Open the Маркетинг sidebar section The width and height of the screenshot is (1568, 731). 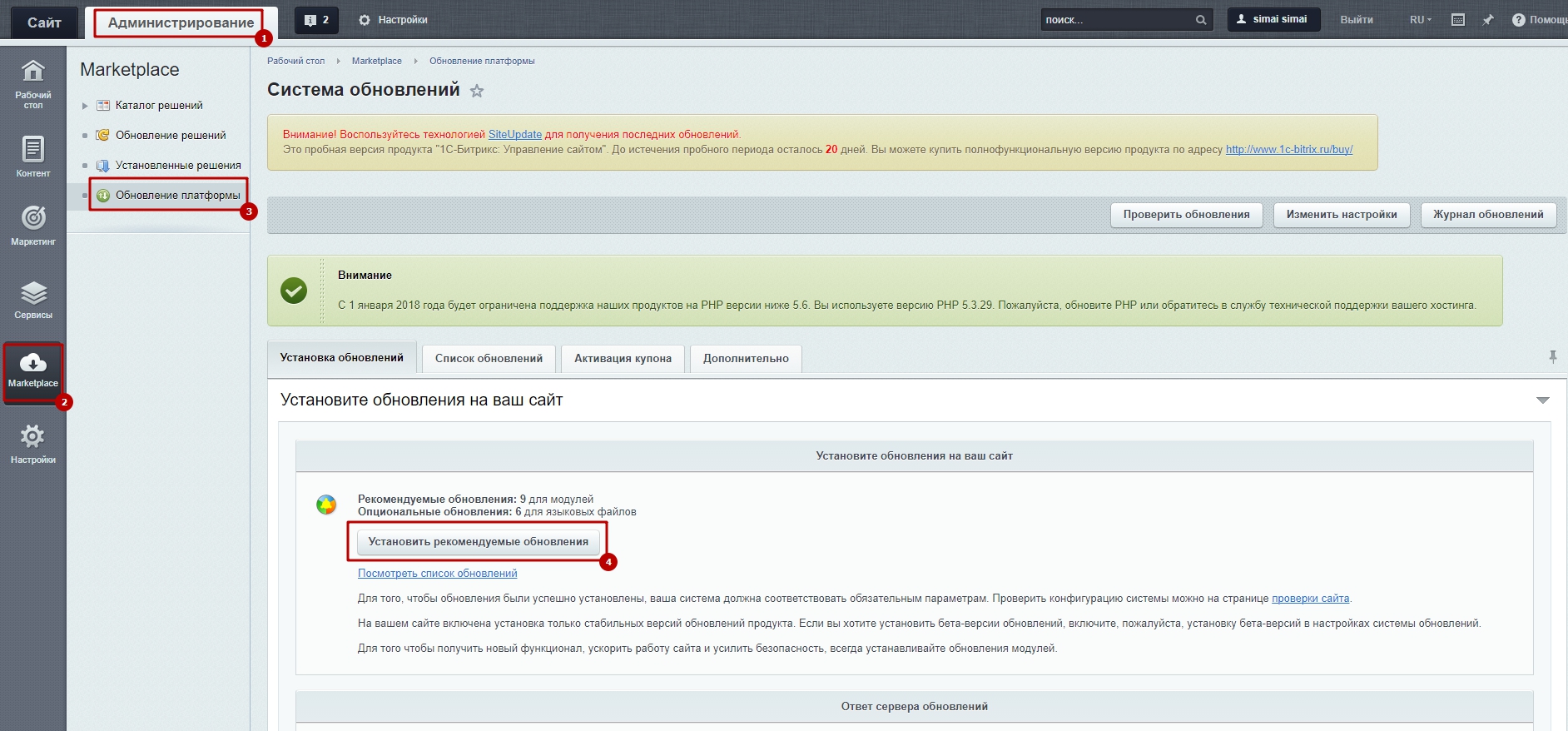(32, 225)
